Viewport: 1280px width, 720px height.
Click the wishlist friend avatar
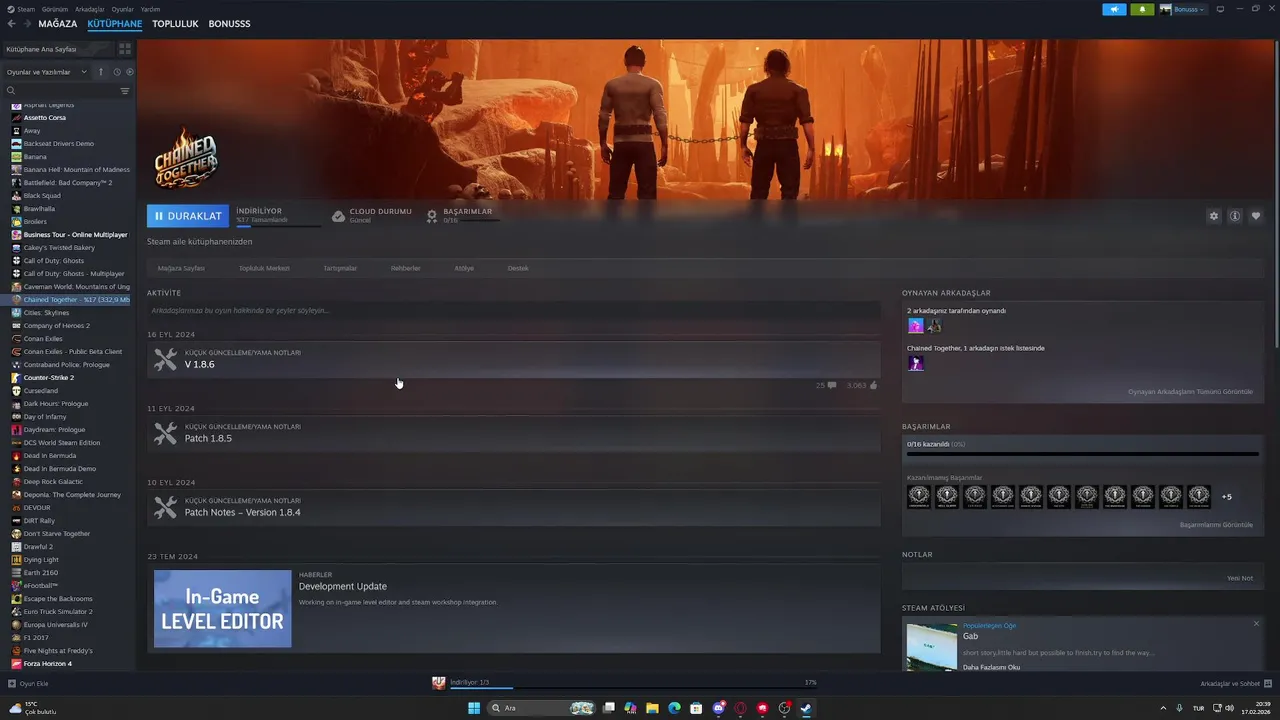click(x=916, y=363)
